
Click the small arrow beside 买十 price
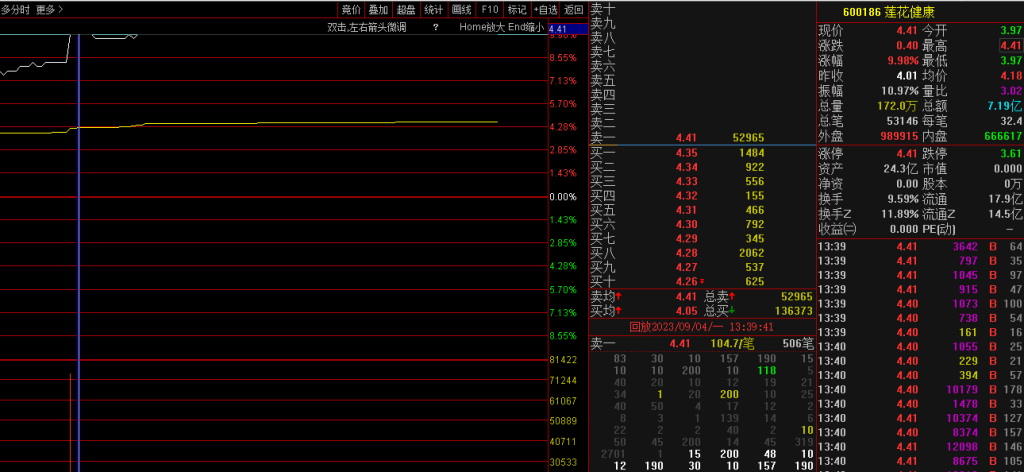702,282
